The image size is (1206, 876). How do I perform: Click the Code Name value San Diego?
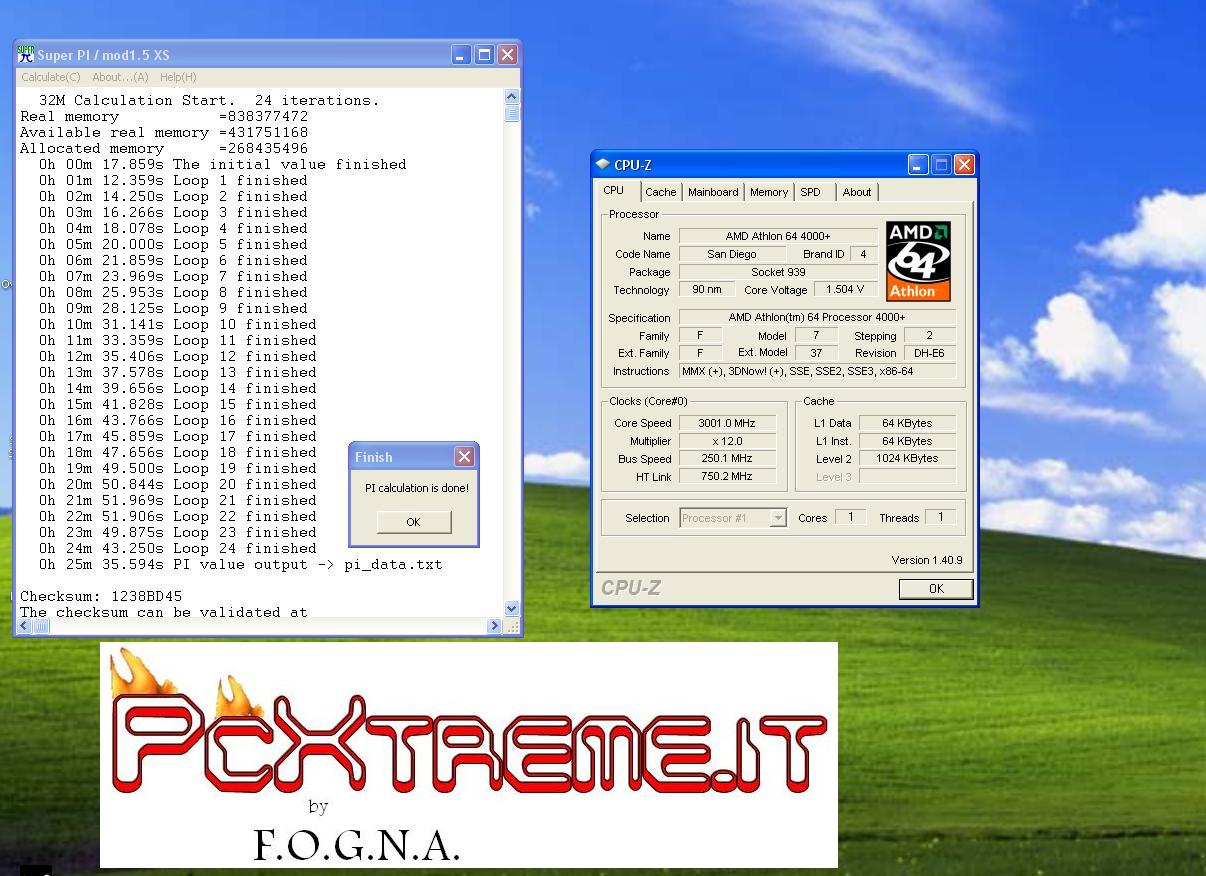click(732, 254)
